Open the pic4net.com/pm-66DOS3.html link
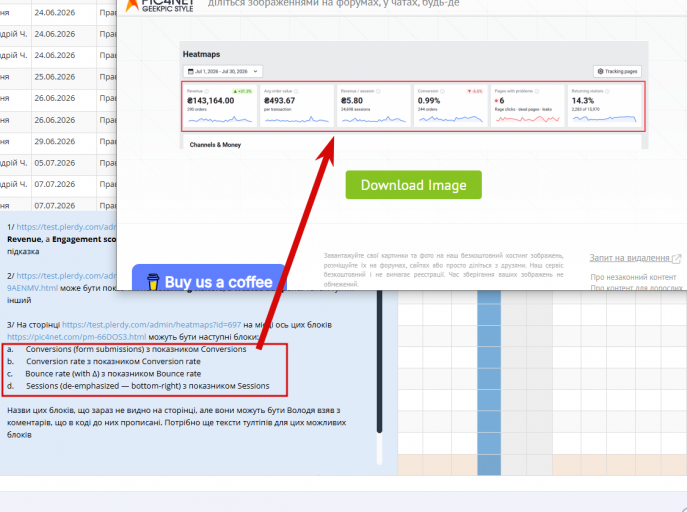This screenshot has width=687, height=512. click(x=76, y=337)
